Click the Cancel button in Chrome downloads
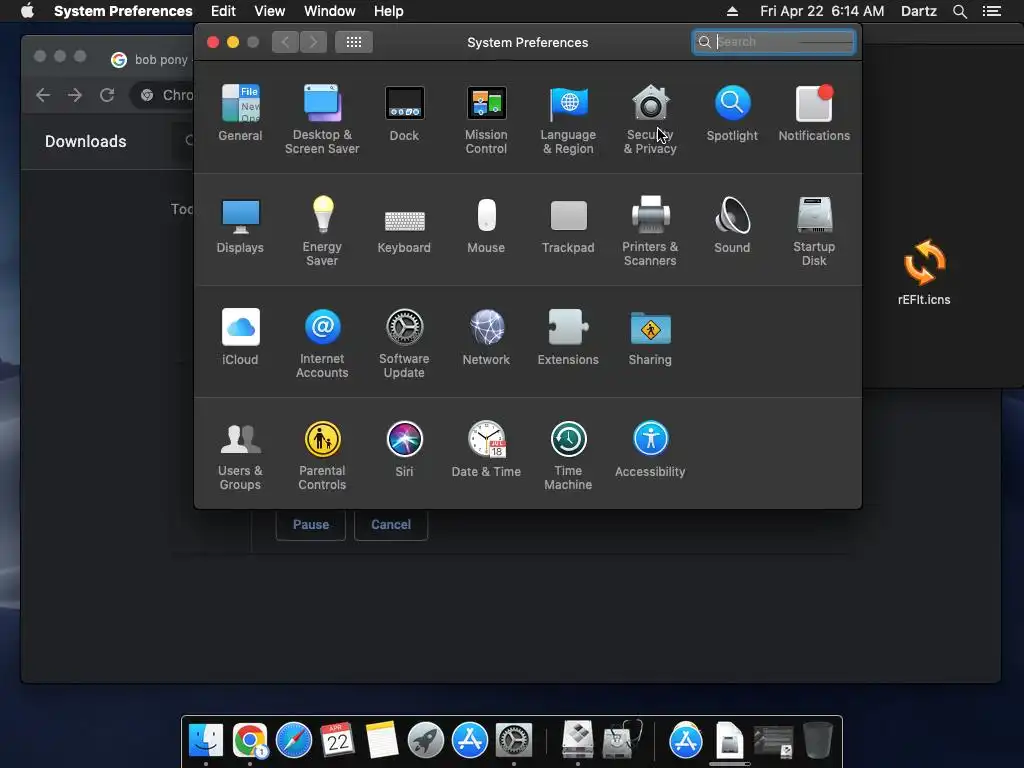This screenshot has width=1024, height=768. [391, 524]
